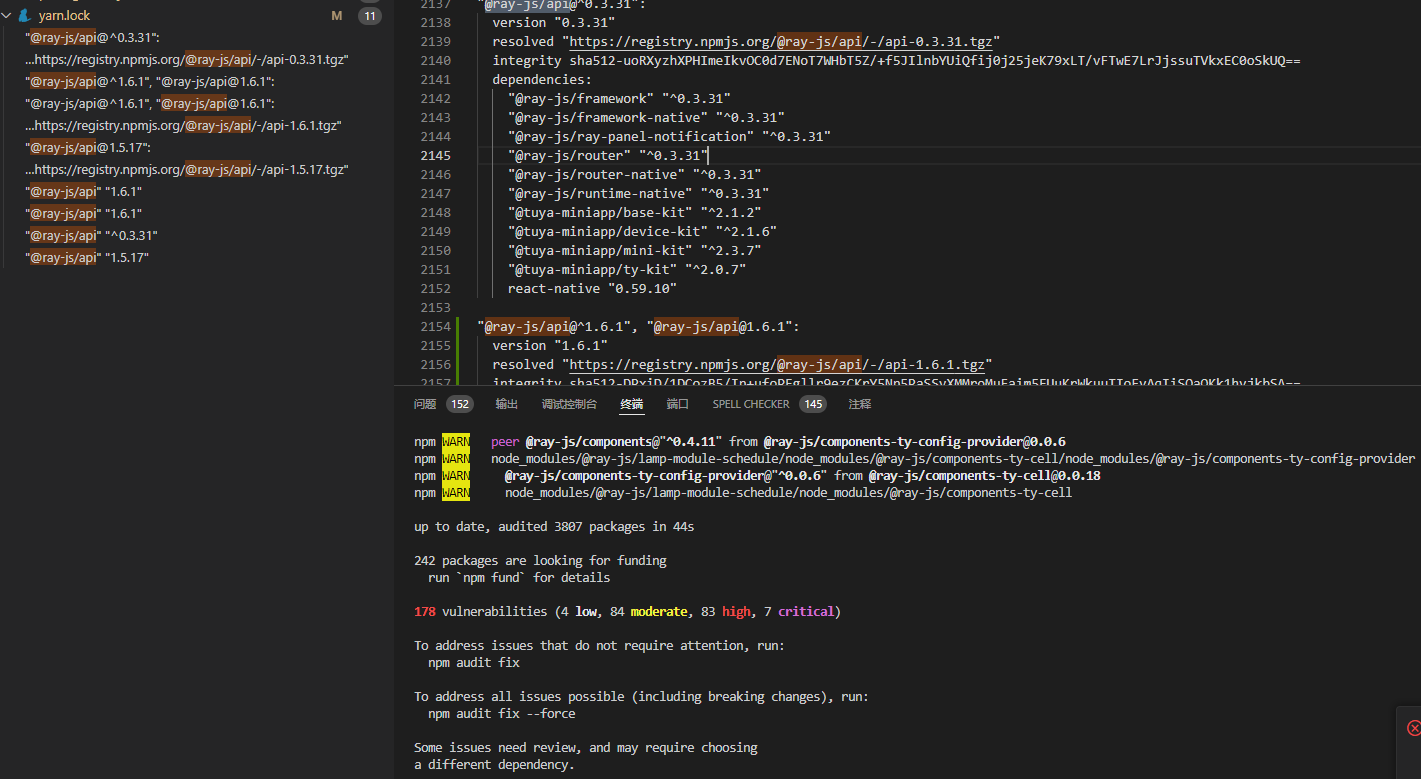
Task: Click 'Some issues need review' terminal line
Action: tap(586, 748)
